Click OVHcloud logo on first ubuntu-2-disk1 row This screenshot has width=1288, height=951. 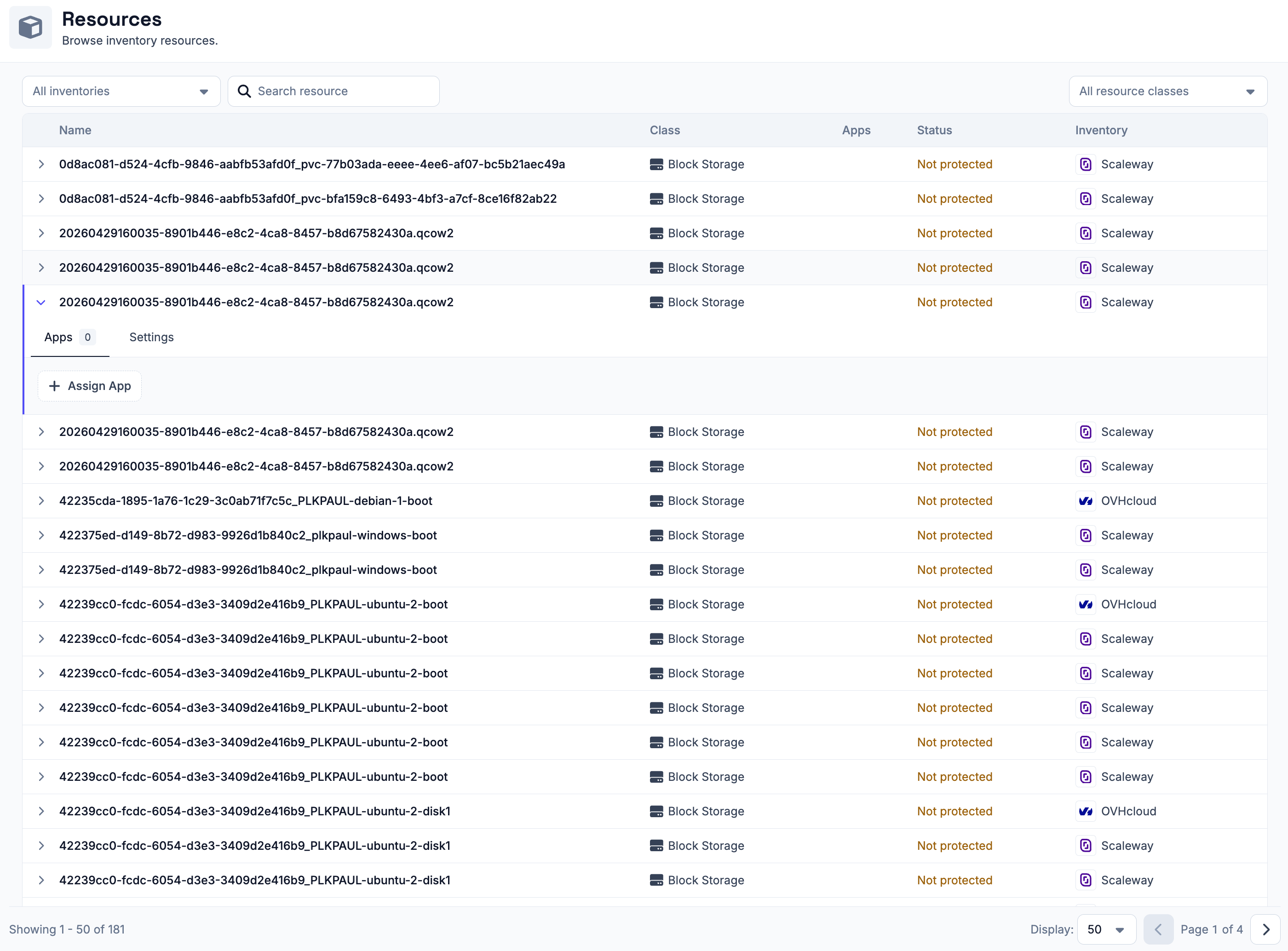[1085, 811]
